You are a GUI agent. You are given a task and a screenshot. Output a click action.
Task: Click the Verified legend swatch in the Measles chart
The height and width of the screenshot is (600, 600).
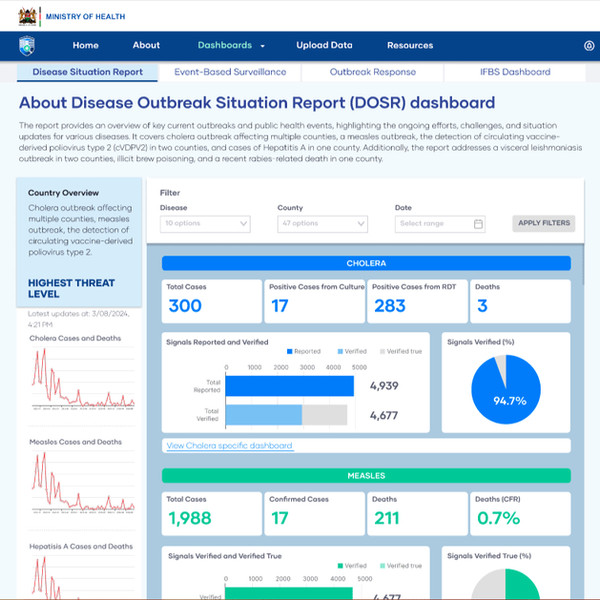pyautogui.click(x=340, y=566)
